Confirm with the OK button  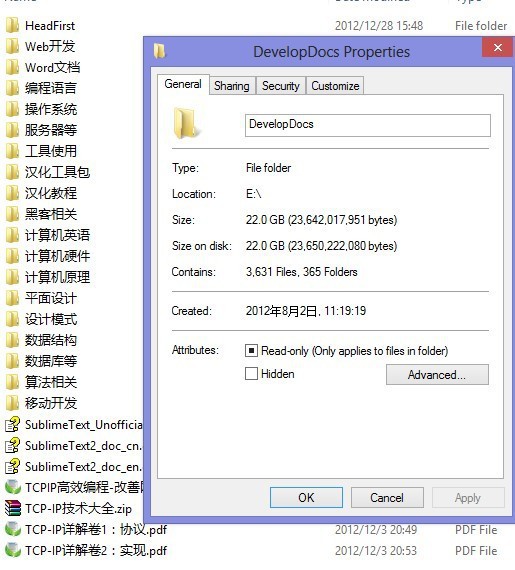pos(306,498)
